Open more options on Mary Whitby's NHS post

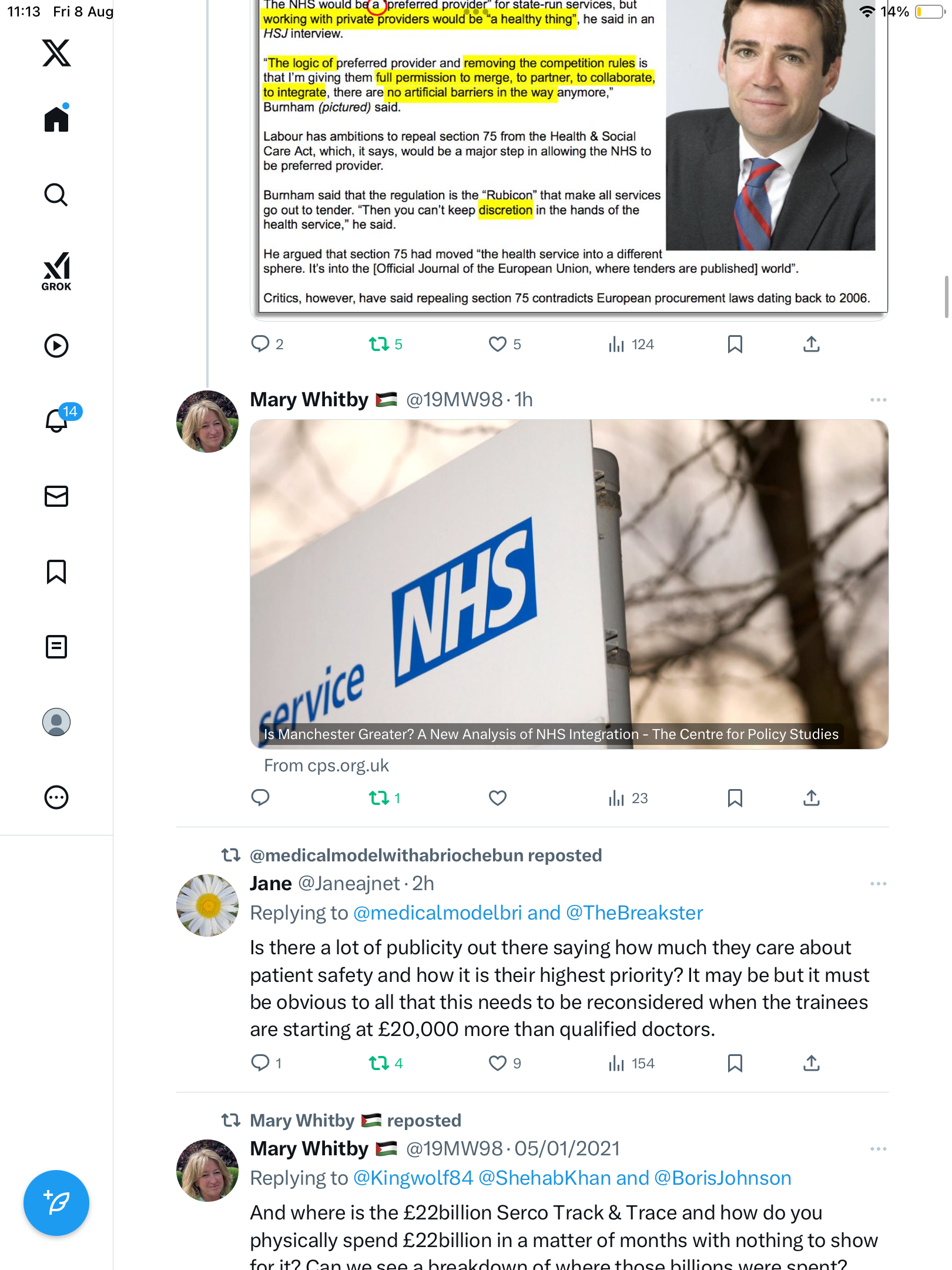(x=878, y=400)
